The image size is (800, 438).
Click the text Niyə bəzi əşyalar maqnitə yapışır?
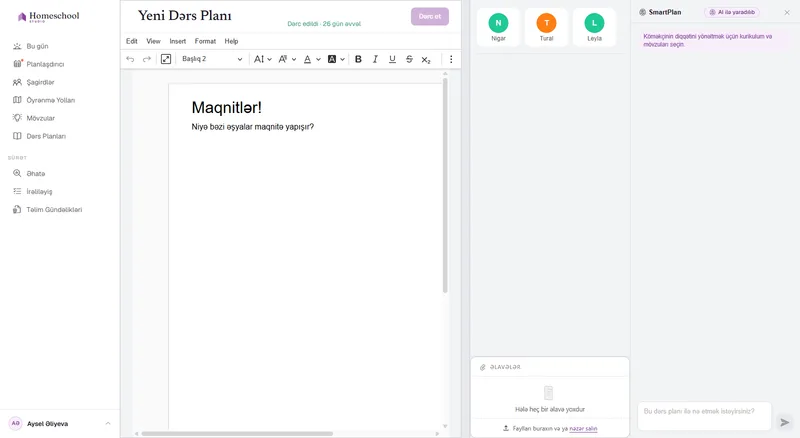coord(253,127)
